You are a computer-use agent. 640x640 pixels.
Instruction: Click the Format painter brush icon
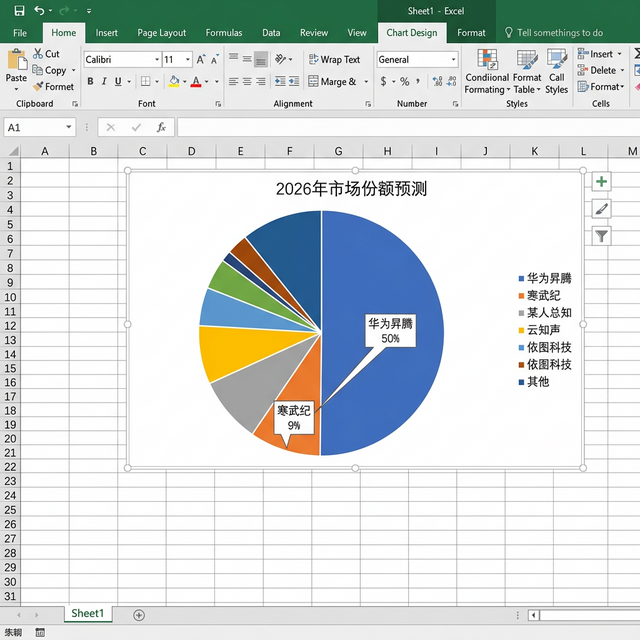pyautogui.click(x=38, y=87)
